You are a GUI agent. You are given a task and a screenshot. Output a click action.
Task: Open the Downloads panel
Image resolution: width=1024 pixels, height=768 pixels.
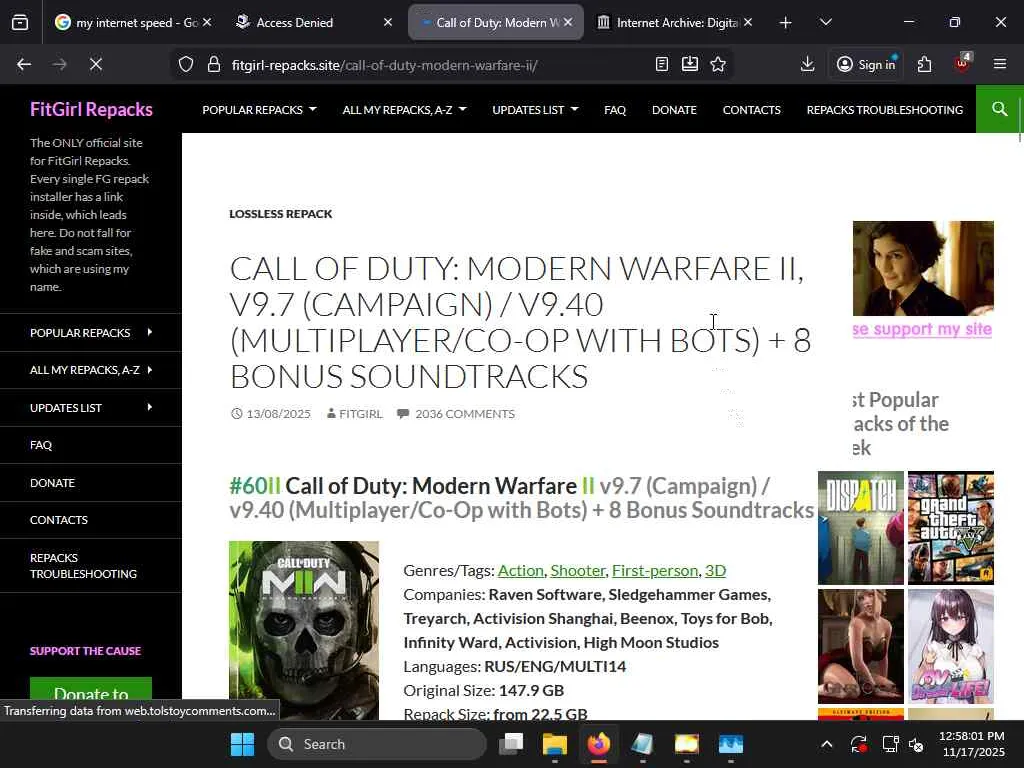tap(807, 64)
